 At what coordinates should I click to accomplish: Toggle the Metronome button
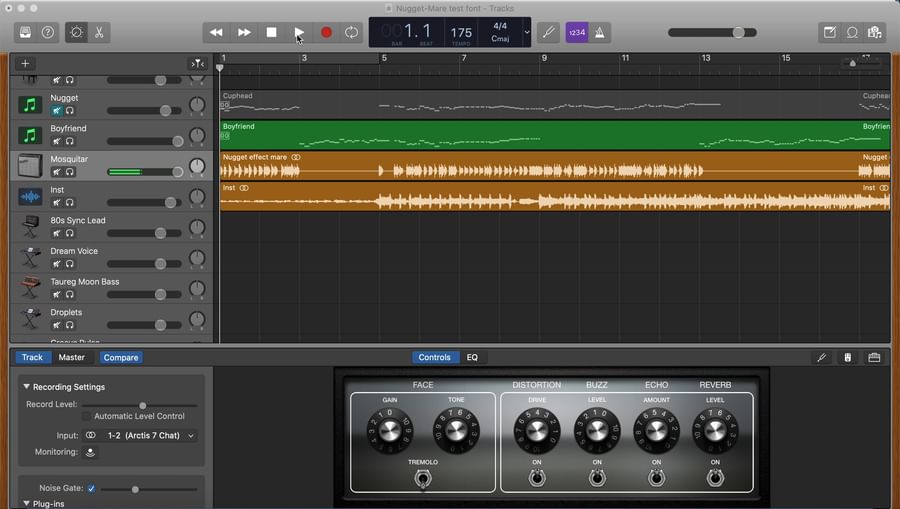click(x=599, y=33)
